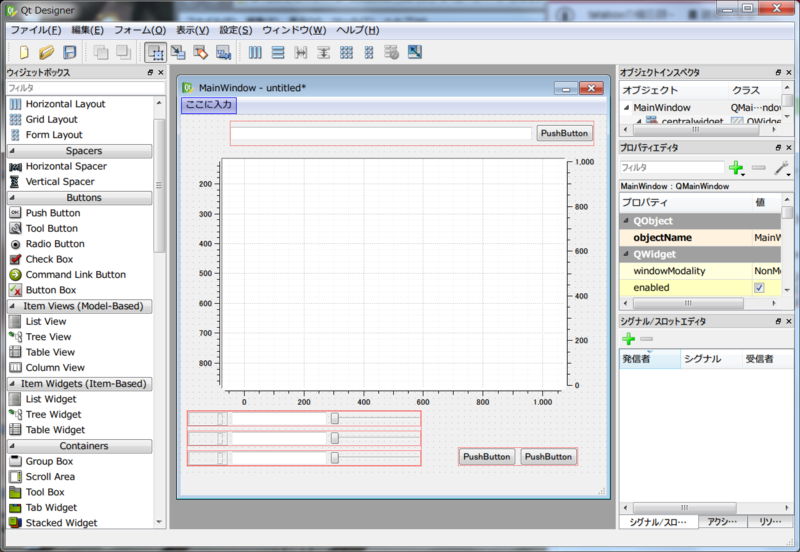Open the 設定(S) menu
This screenshot has width=800, height=552.
click(236, 30)
